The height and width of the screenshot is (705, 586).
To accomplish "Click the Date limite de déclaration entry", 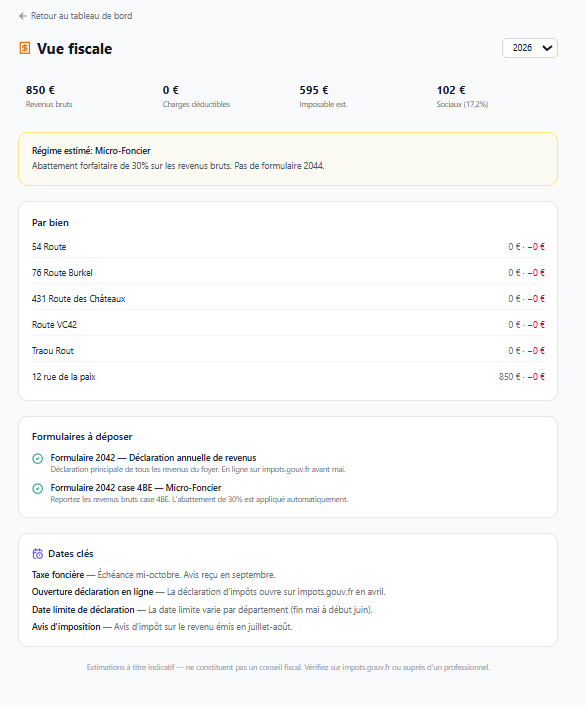I will [x=202, y=610].
